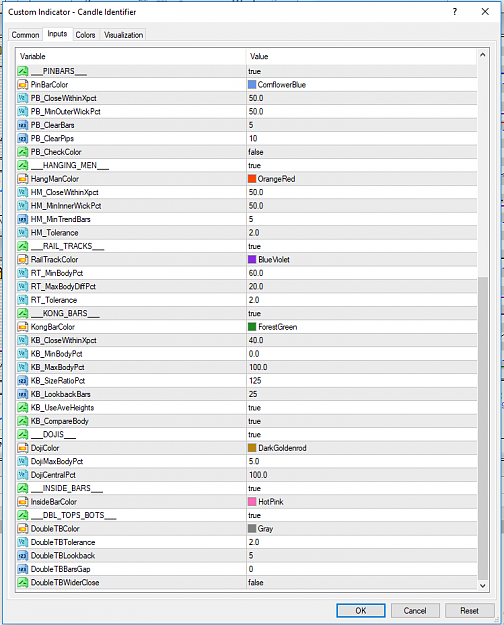Click the integer icon beside HM_MinTrendBars
This screenshot has height=625, width=504.
(23, 219)
